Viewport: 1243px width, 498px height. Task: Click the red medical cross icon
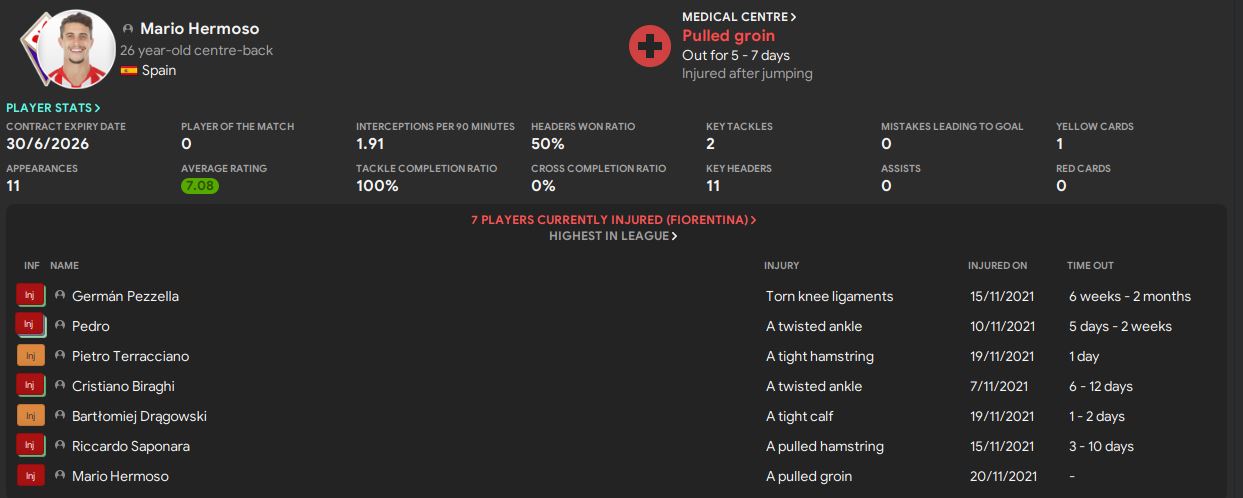(649, 46)
